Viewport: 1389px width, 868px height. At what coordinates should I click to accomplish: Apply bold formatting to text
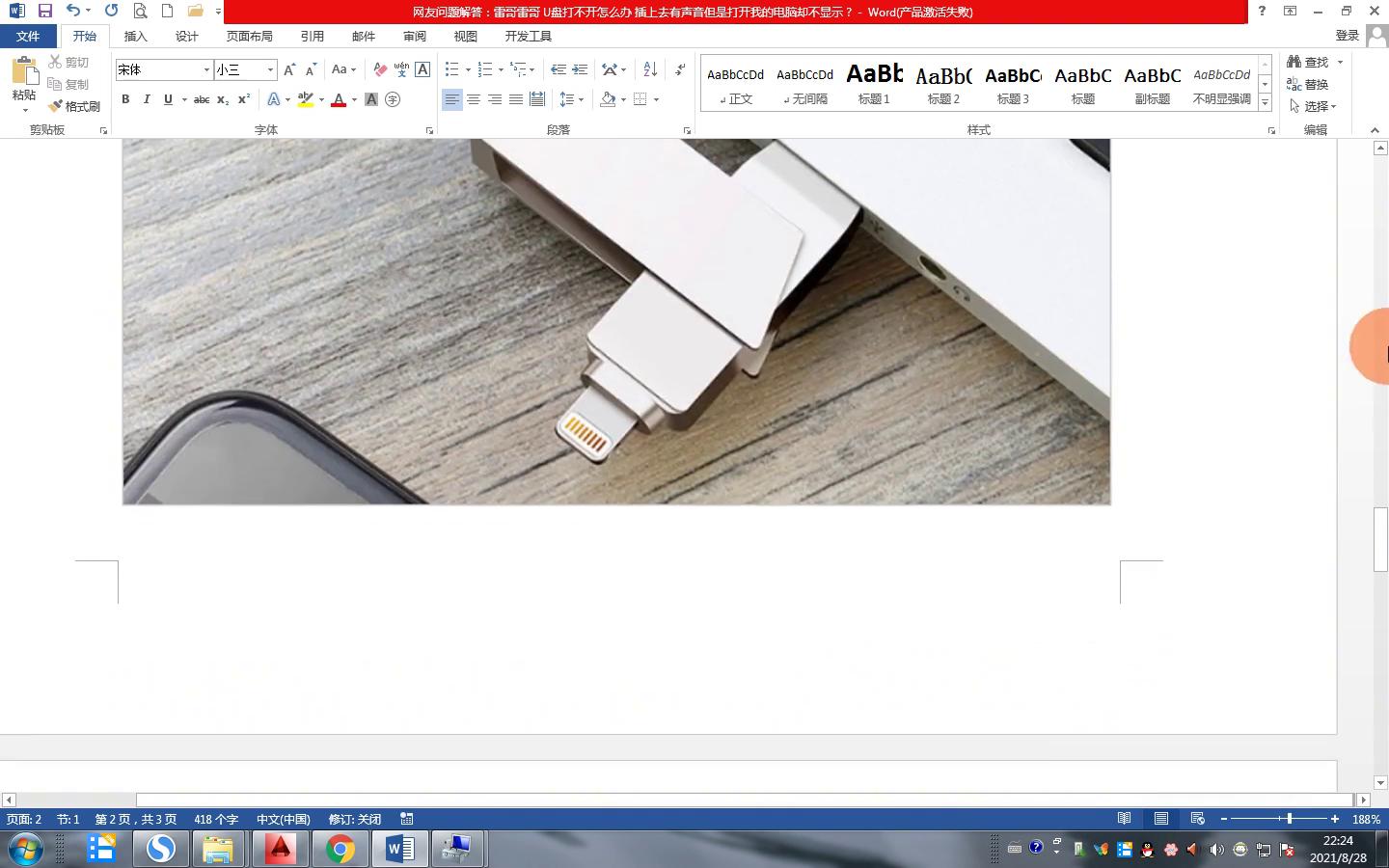[124, 99]
